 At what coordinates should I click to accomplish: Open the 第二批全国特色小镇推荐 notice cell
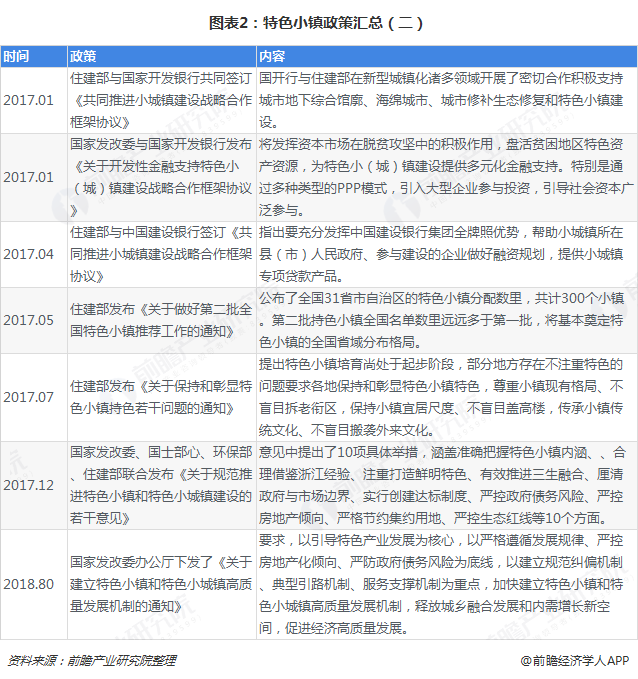pyautogui.click(x=160, y=320)
